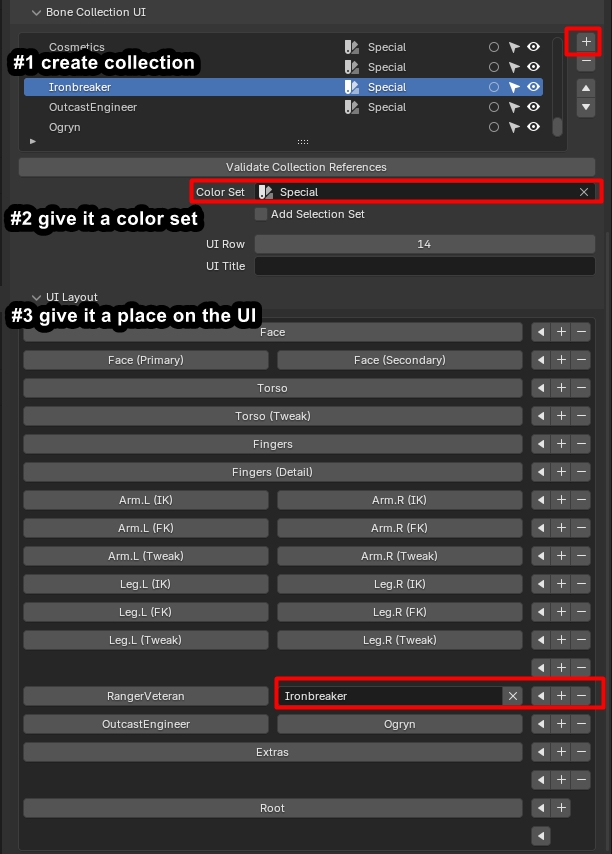The height and width of the screenshot is (854, 612).
Task: Click the Ironbreaker name field in layout
Action: [390, 696]
